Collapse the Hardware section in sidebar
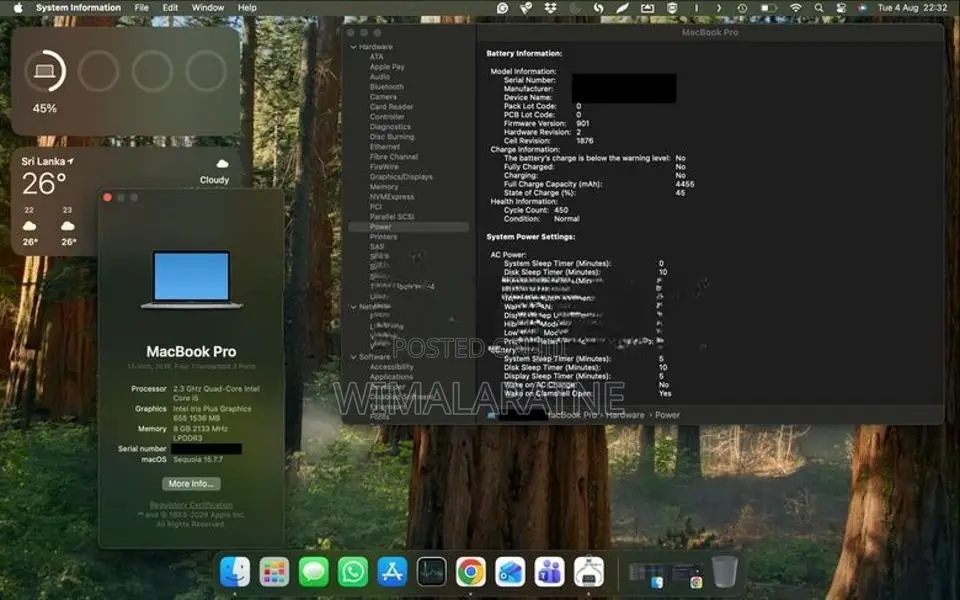The width and height of the screenshot is (960, 600). pyautogui.click(x=353, y=47)
